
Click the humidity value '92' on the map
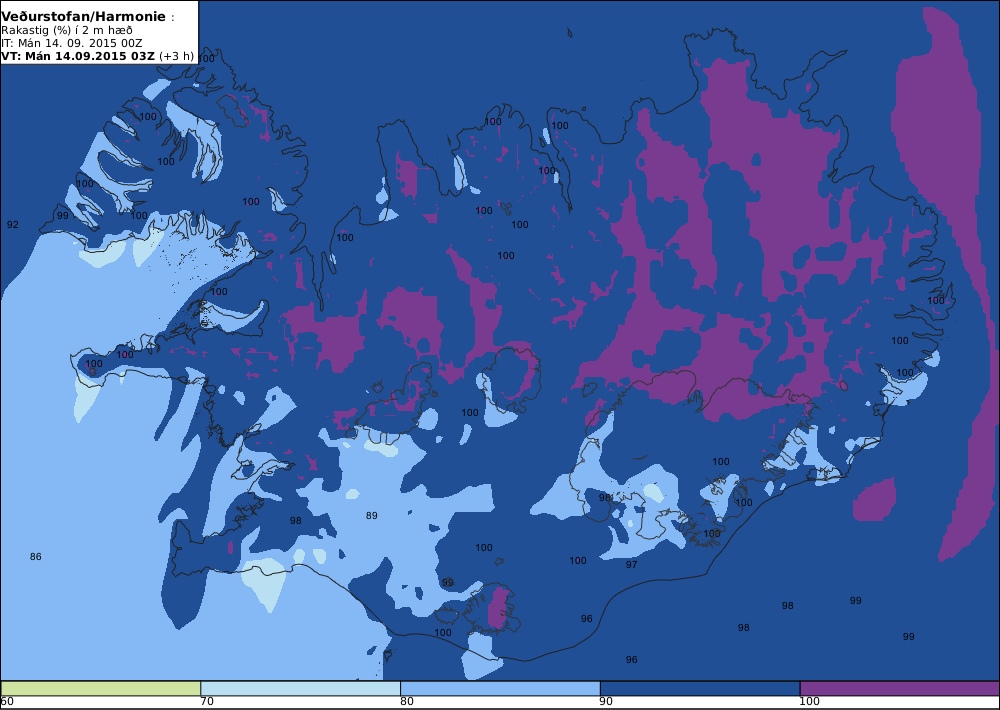pos(13,225)
